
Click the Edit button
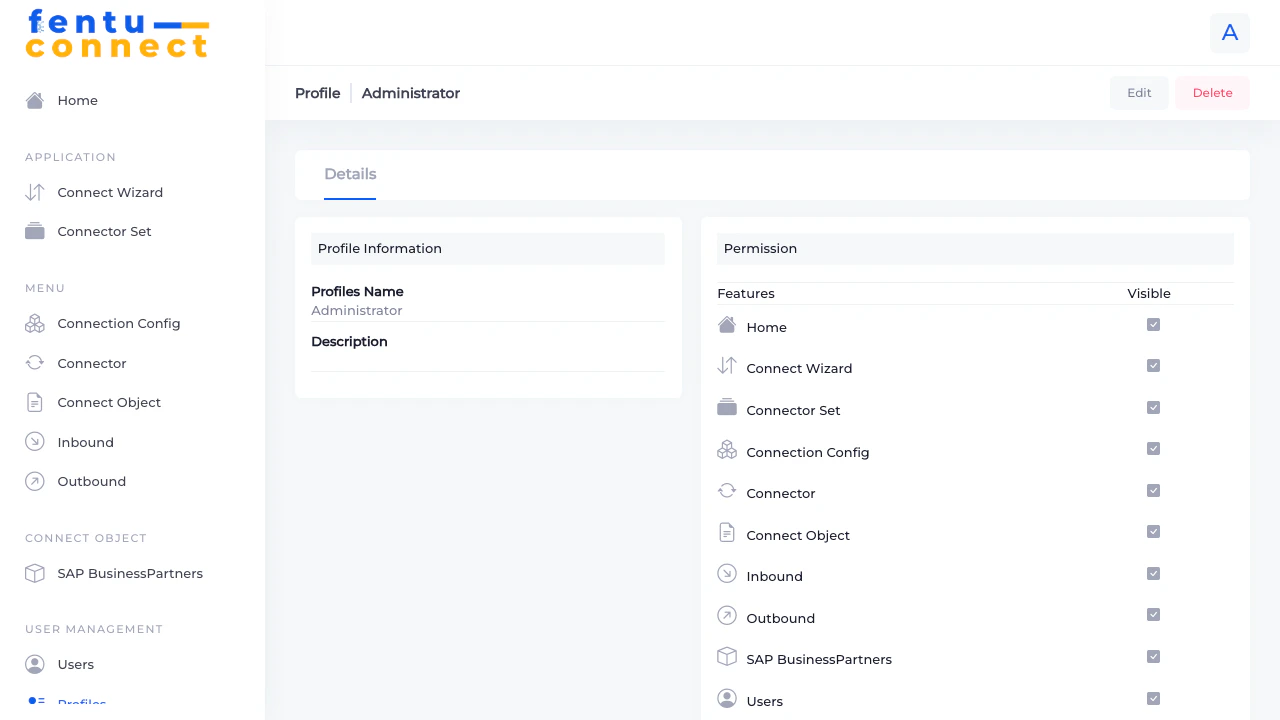1139,93
